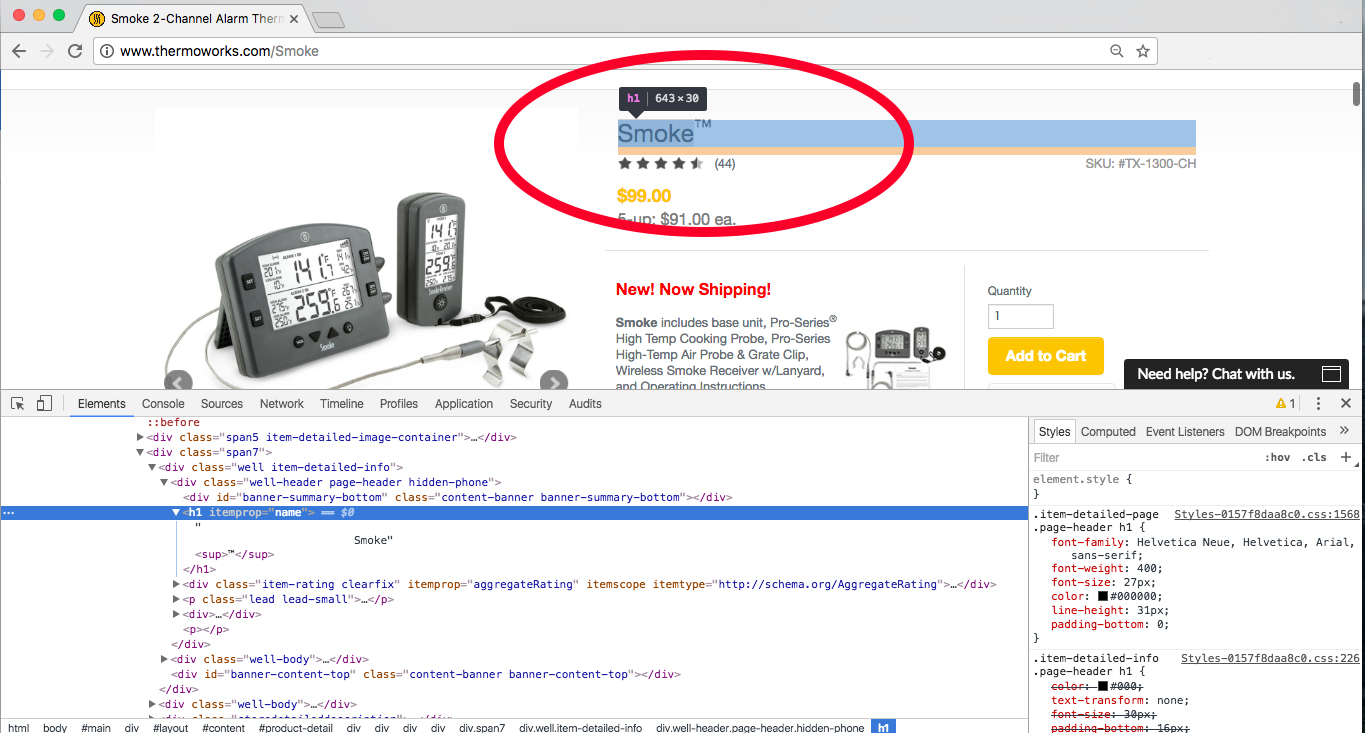Image resolution: width=1365 pixels, height=733 pixels.
Task: Expand the chat widget window icon
Action: (x=1331, y=374)
